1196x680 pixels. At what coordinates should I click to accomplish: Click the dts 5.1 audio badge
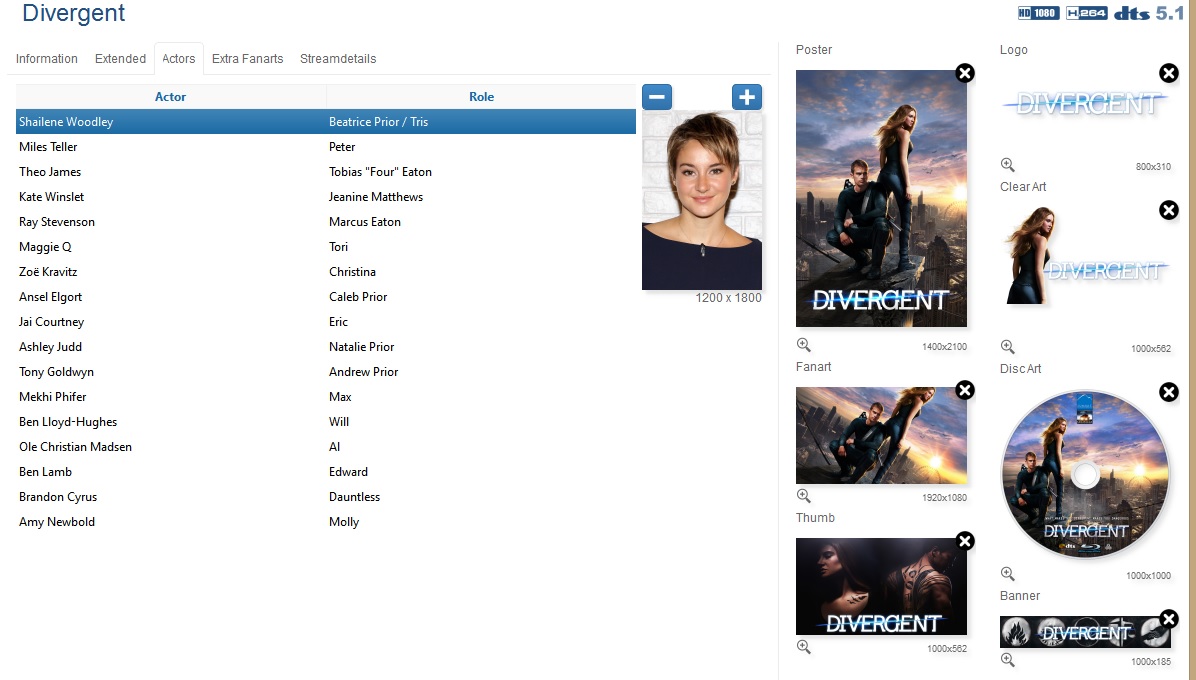tap(1149, 13)
